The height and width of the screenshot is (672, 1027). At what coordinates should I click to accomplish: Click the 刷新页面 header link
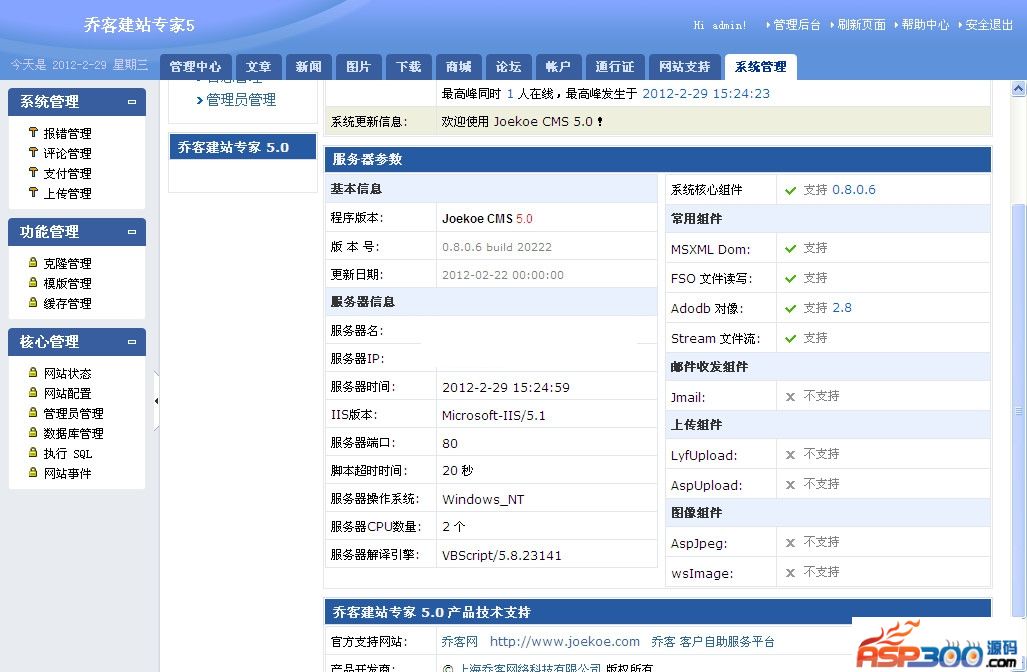(861, 25)
